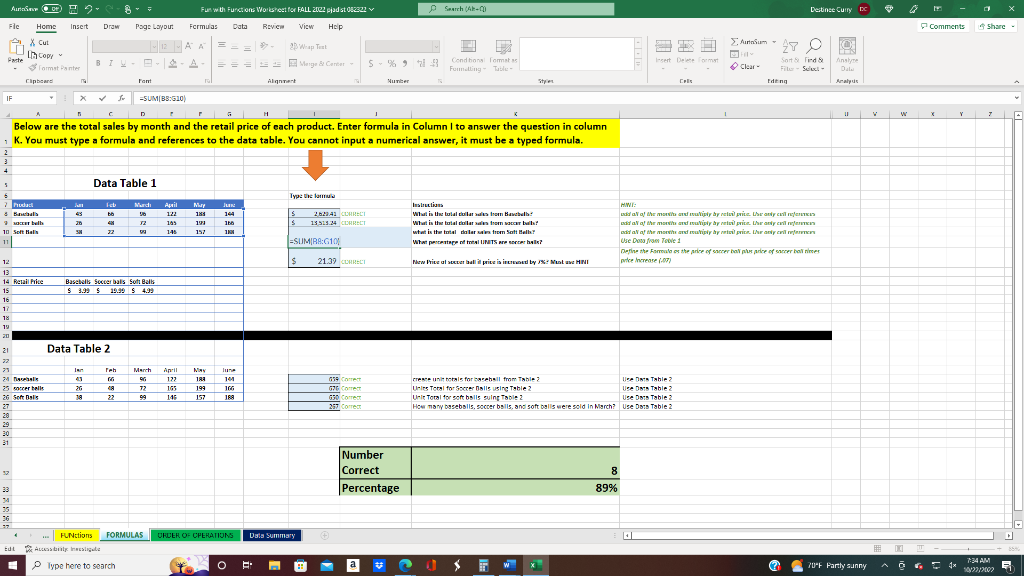Image resolution: width=1024 pixels, height=576 pixels.
Task: Open the Undo history dropdown arrow
Action: coord(97,9)
